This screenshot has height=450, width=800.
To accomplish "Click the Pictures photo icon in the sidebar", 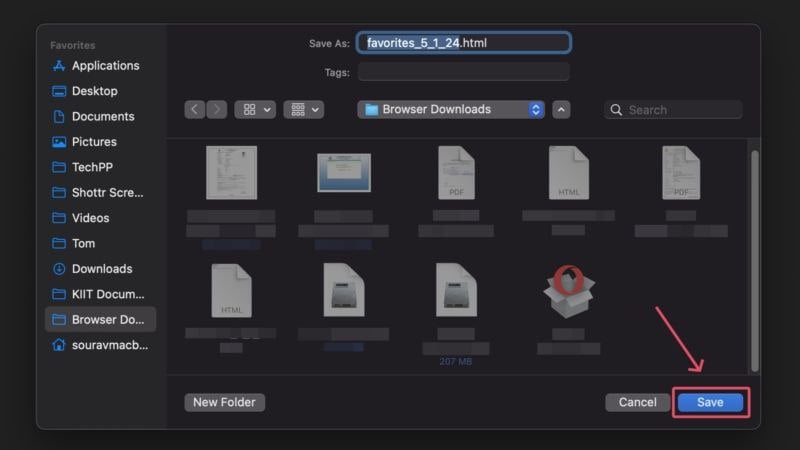I will [59, 142].
